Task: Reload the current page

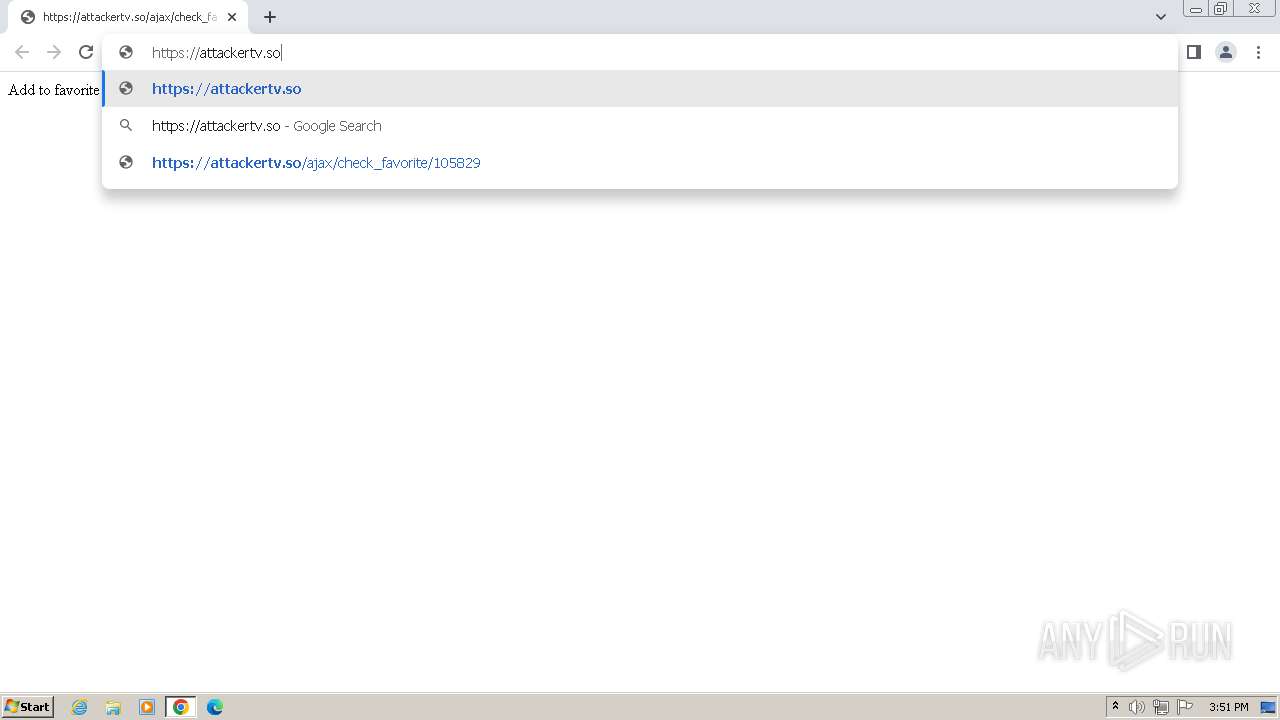Action: click(86, 52)
